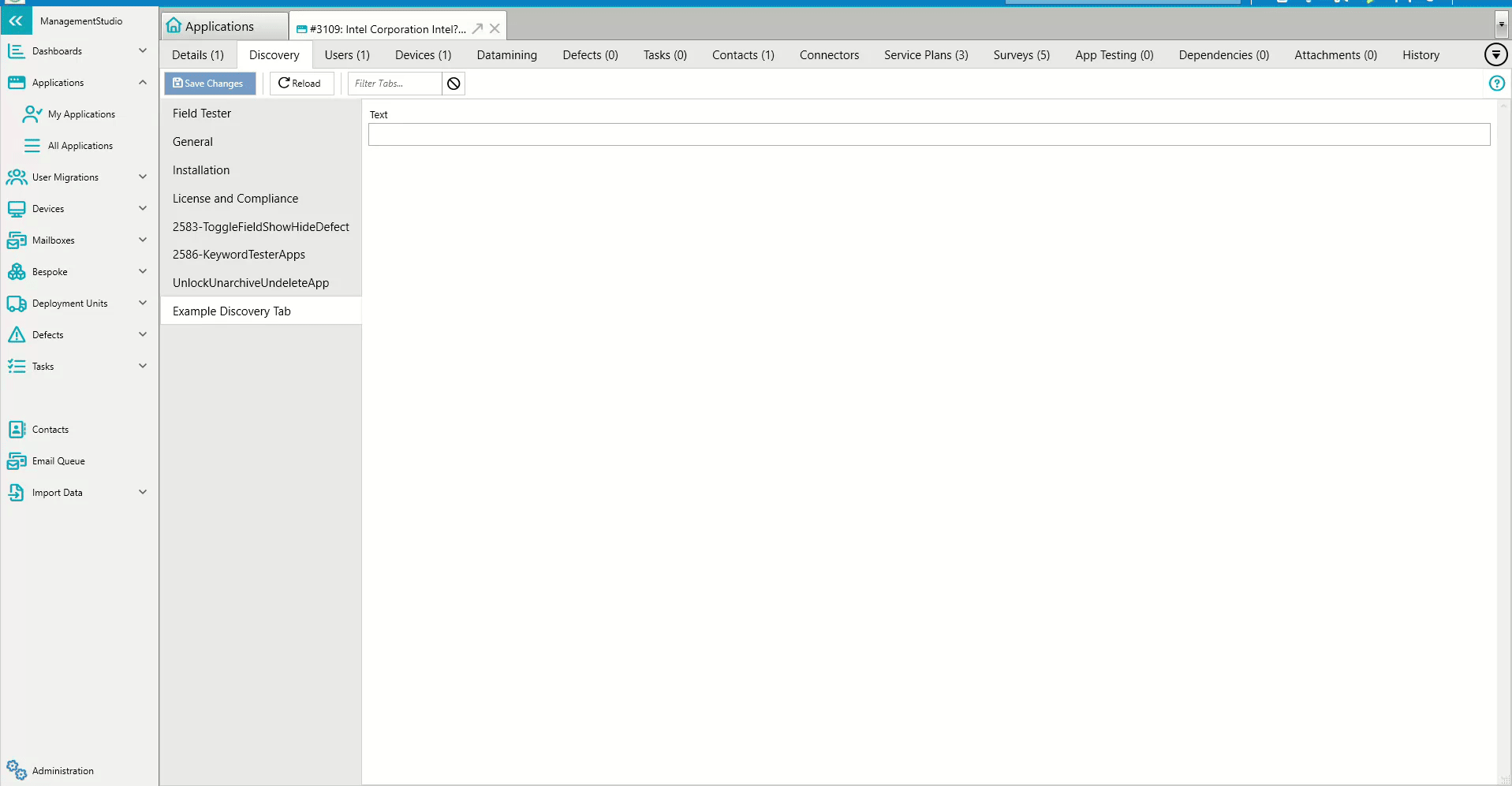Collapse the Applications menu chevron
The image size is (1512, 786).
tap(143, 82)
